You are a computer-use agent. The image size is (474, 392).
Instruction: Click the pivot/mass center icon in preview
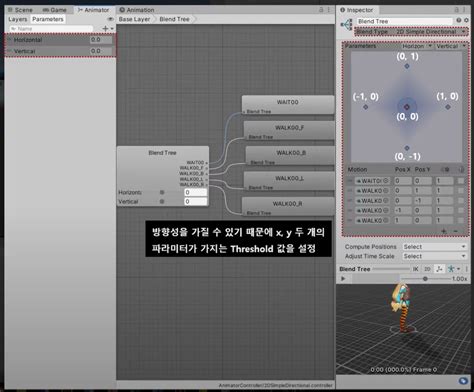[x=439, y=269]
